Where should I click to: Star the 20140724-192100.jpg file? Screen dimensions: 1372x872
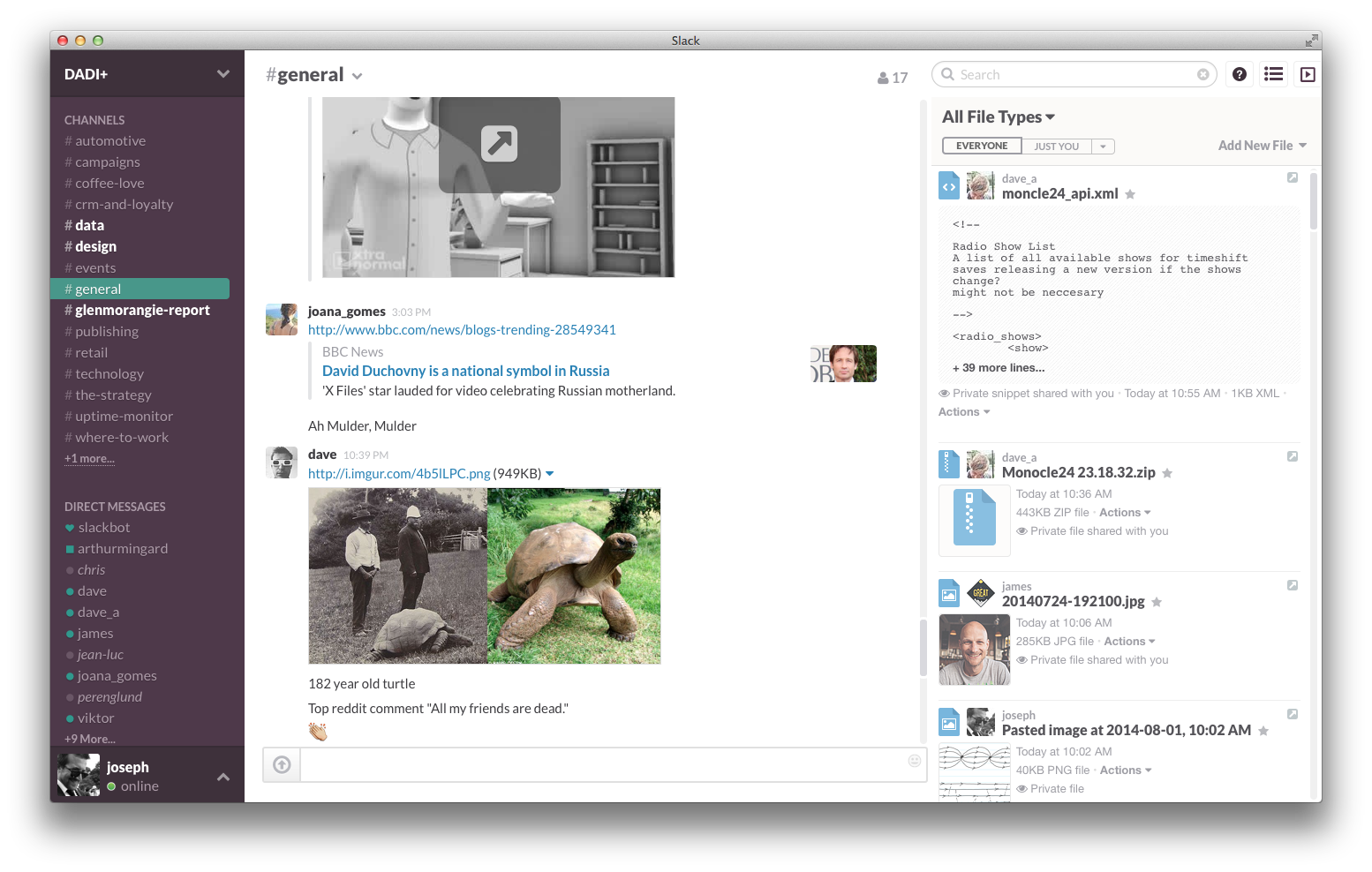(x=1157, y=601)
